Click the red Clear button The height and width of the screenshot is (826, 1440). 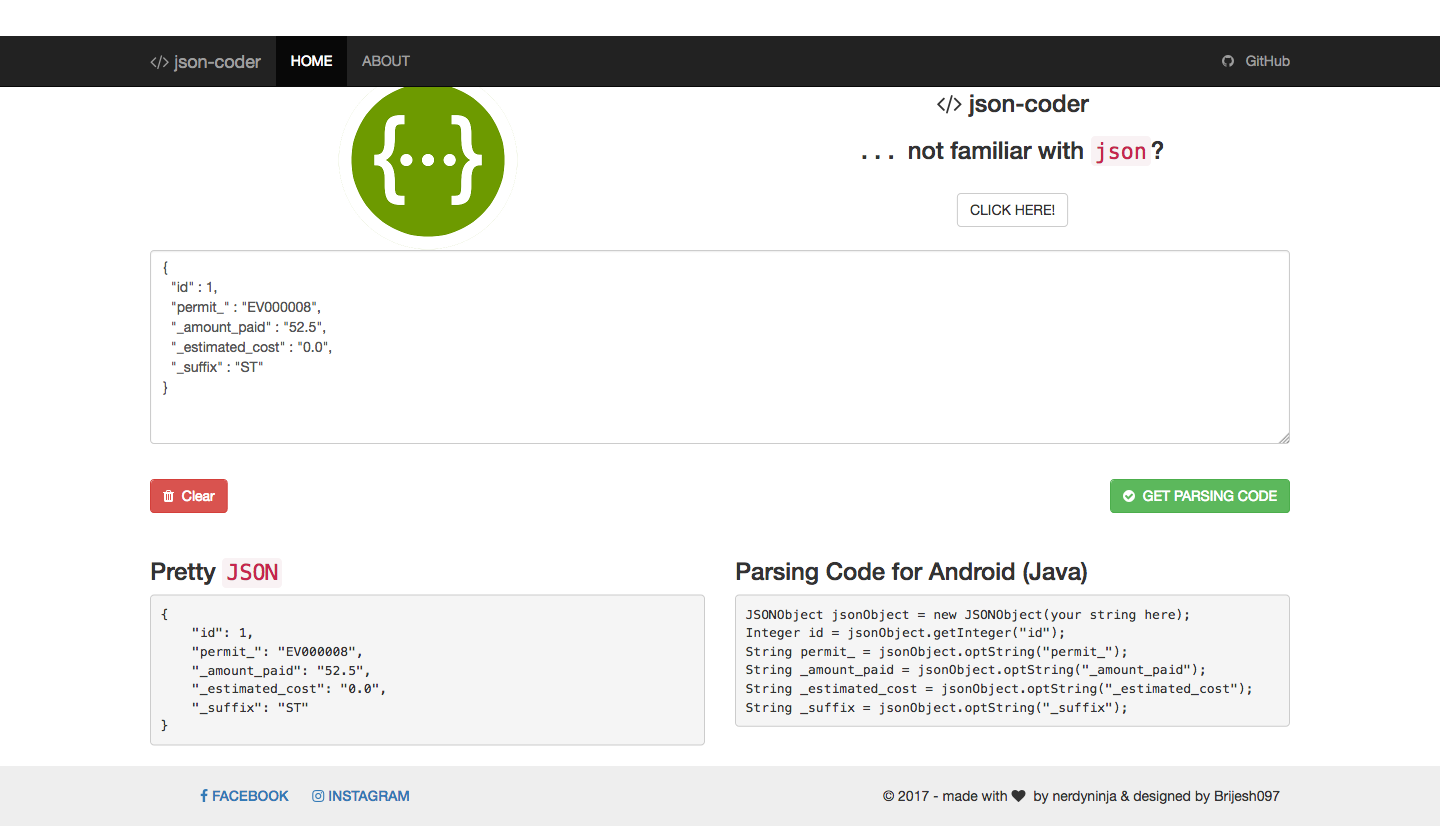188,496
